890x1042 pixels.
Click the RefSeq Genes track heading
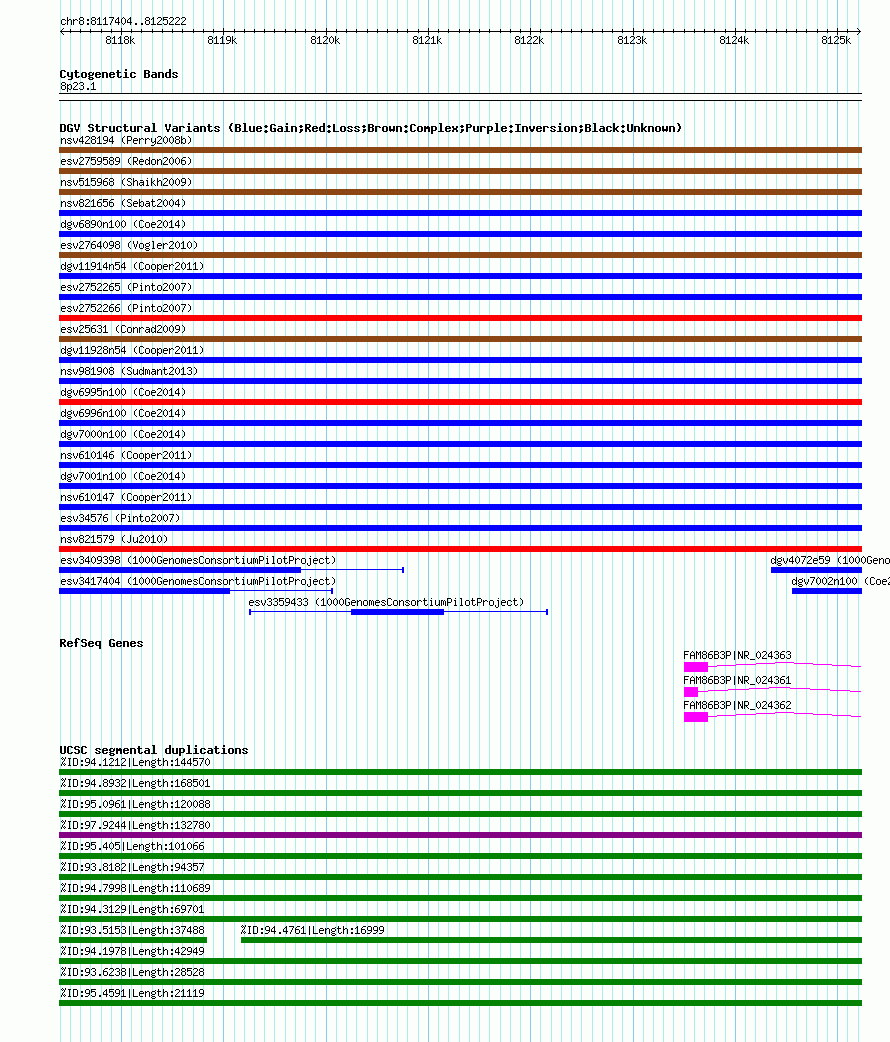pyautogui.click(x=101, y=643)
